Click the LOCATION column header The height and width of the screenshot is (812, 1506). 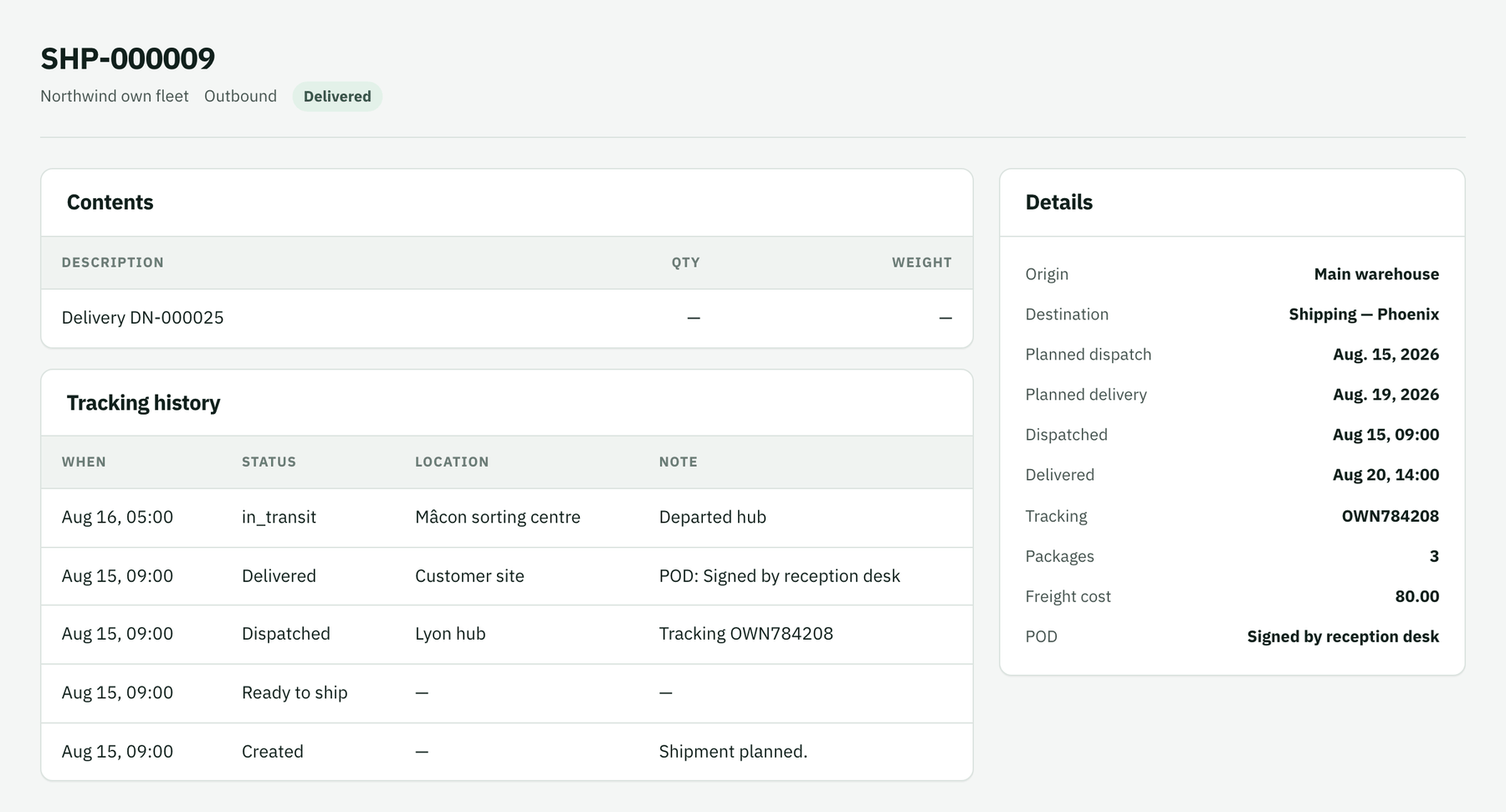(452, 462)
